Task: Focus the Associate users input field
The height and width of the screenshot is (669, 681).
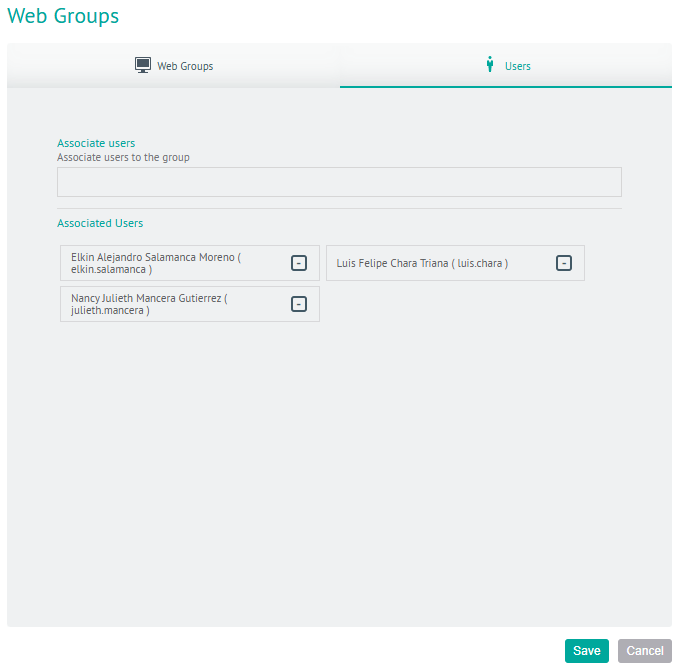Action: (339, 182)
